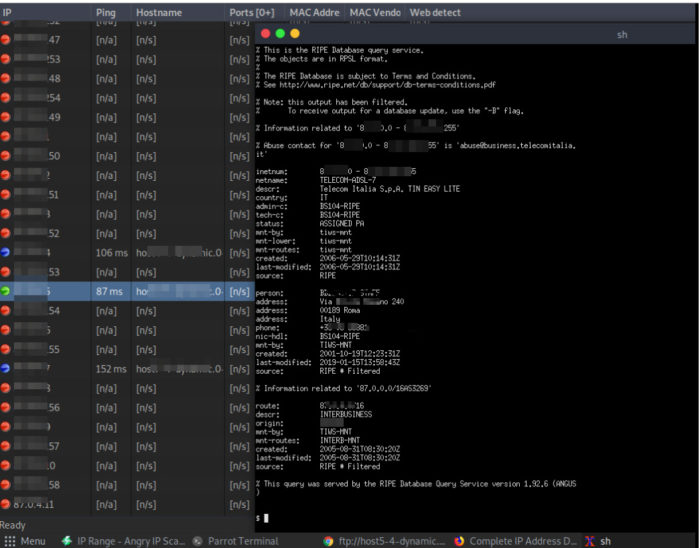Viewport: 700px width, 548px height.
Task: Click the IP cell 87.0.4.11
Action: point(33,504)
